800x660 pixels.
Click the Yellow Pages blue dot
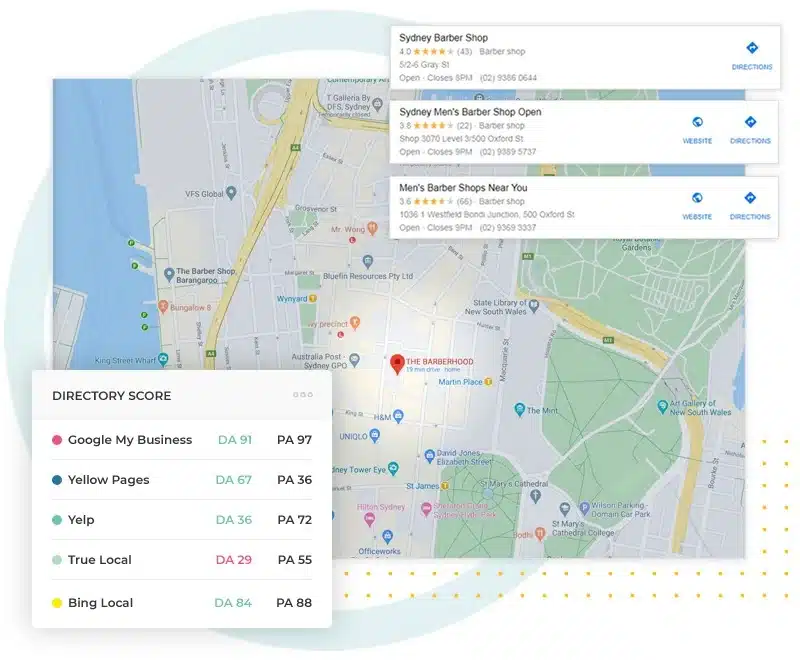[x=57, y=480]
